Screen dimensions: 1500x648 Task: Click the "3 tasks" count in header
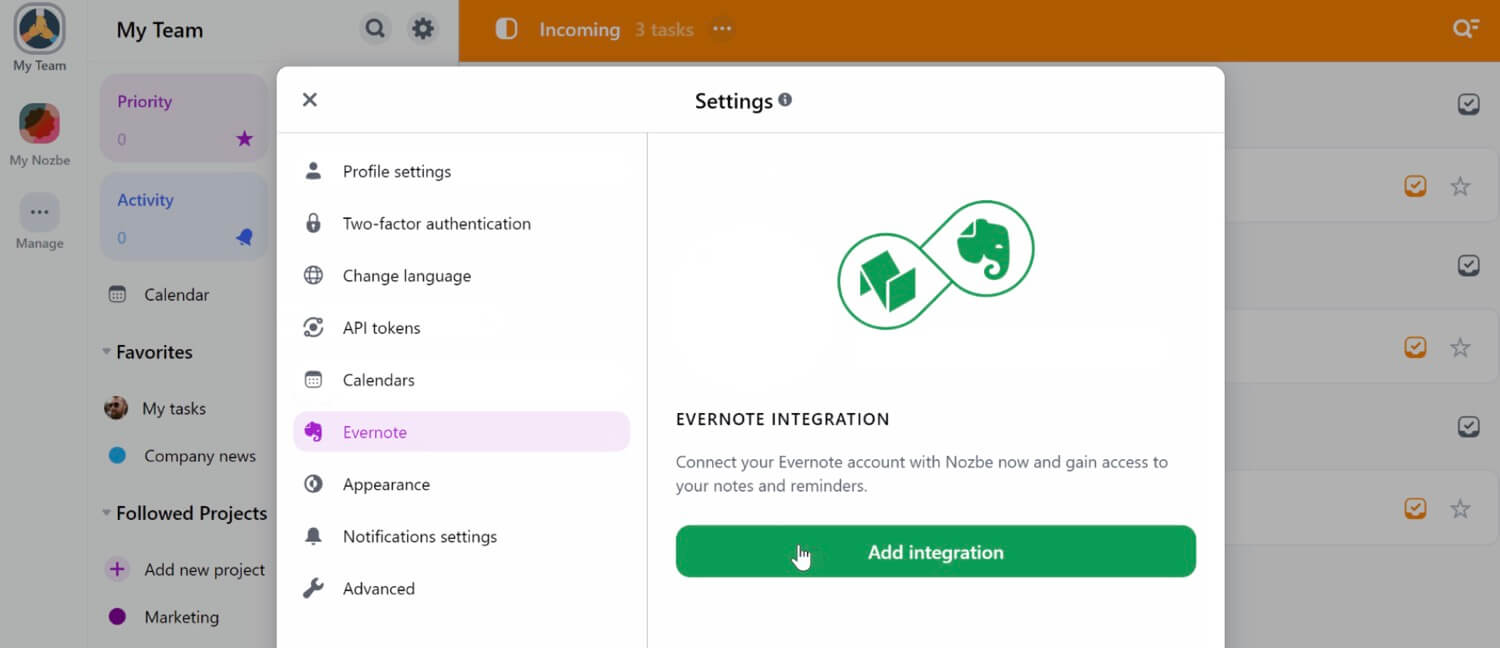pos(664,30)
